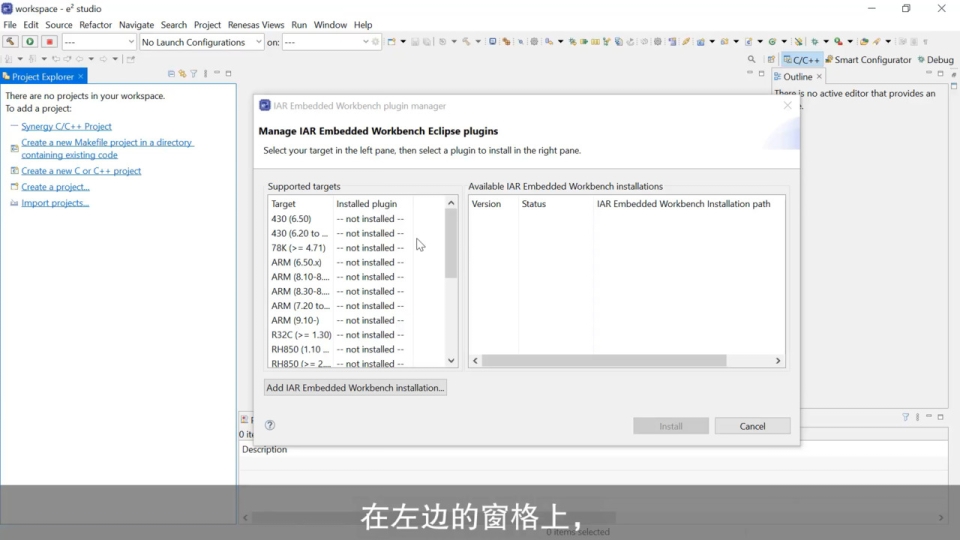Expand the launch mode dropdown
This screenshot has height=540, width=960.
[x=98, y=42]
